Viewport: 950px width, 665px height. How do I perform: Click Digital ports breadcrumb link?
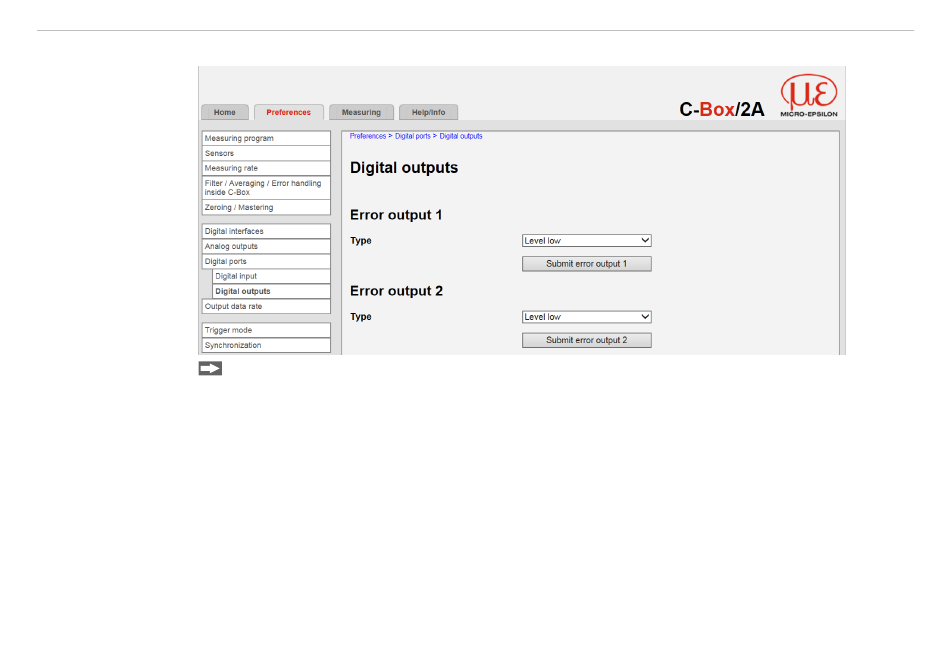tap(413, 136)
